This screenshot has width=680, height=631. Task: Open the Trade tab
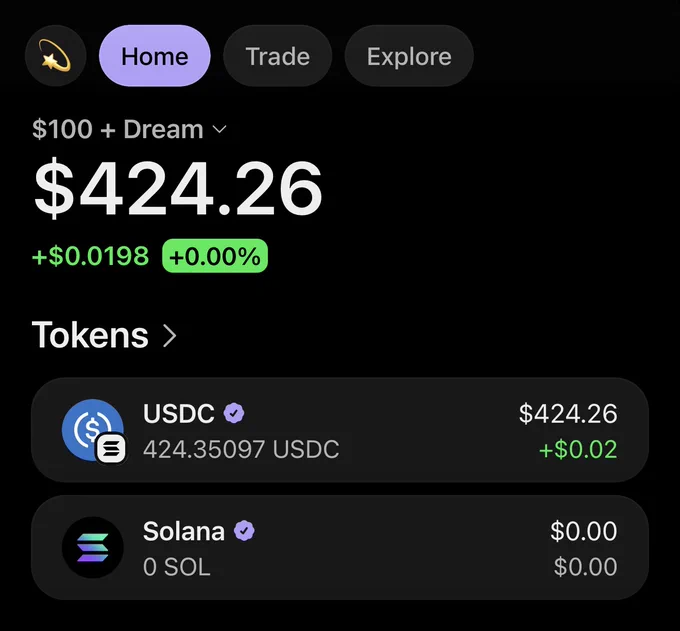(x=278, y=56)
